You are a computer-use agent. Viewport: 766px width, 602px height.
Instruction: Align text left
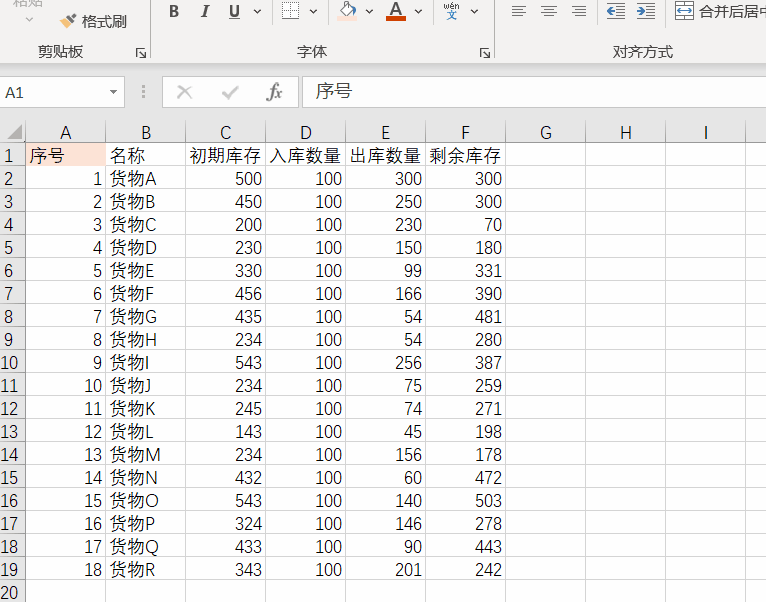519,11
